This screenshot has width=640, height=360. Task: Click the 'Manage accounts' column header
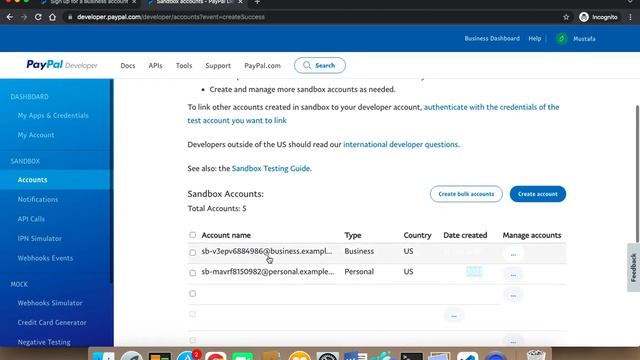click(x=531, y=236)
